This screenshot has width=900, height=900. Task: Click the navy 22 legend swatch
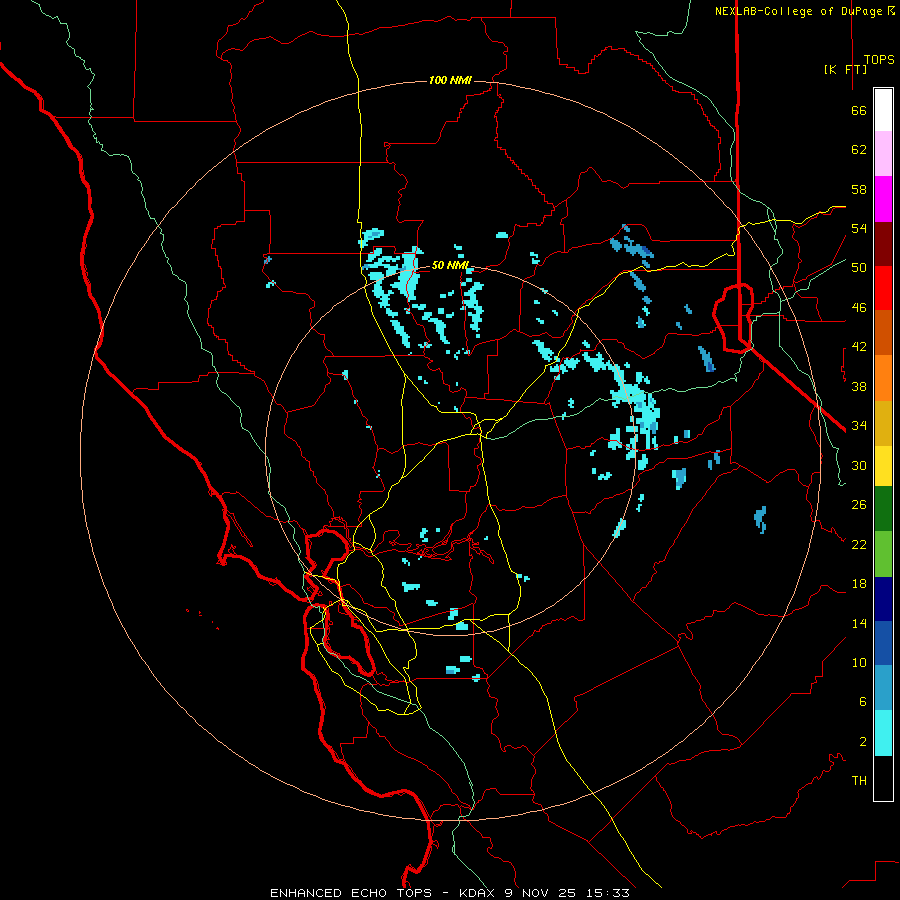883,599
